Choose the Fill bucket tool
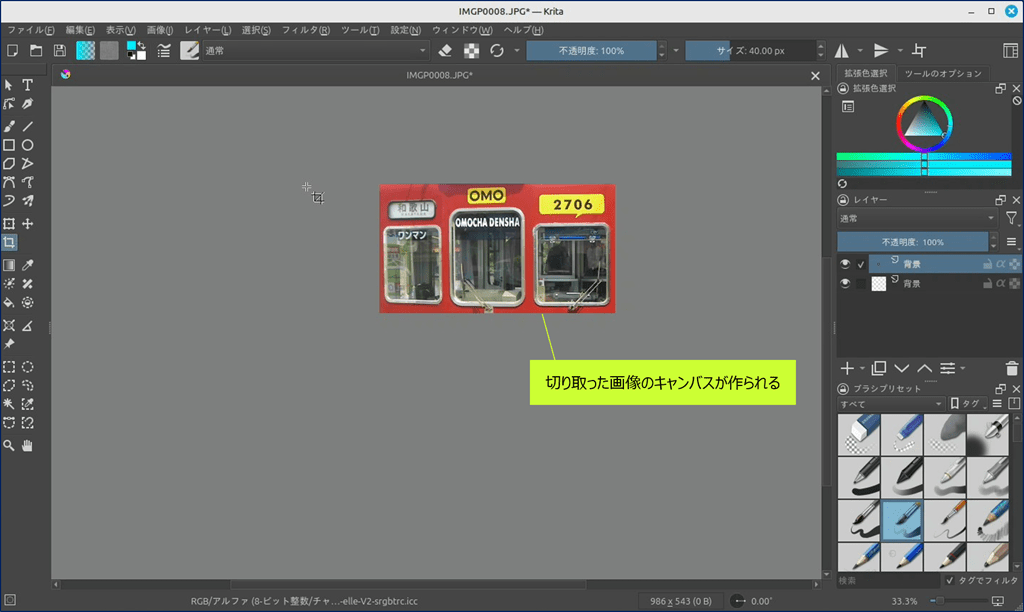The image size is (1024, 612). (9, 301)
